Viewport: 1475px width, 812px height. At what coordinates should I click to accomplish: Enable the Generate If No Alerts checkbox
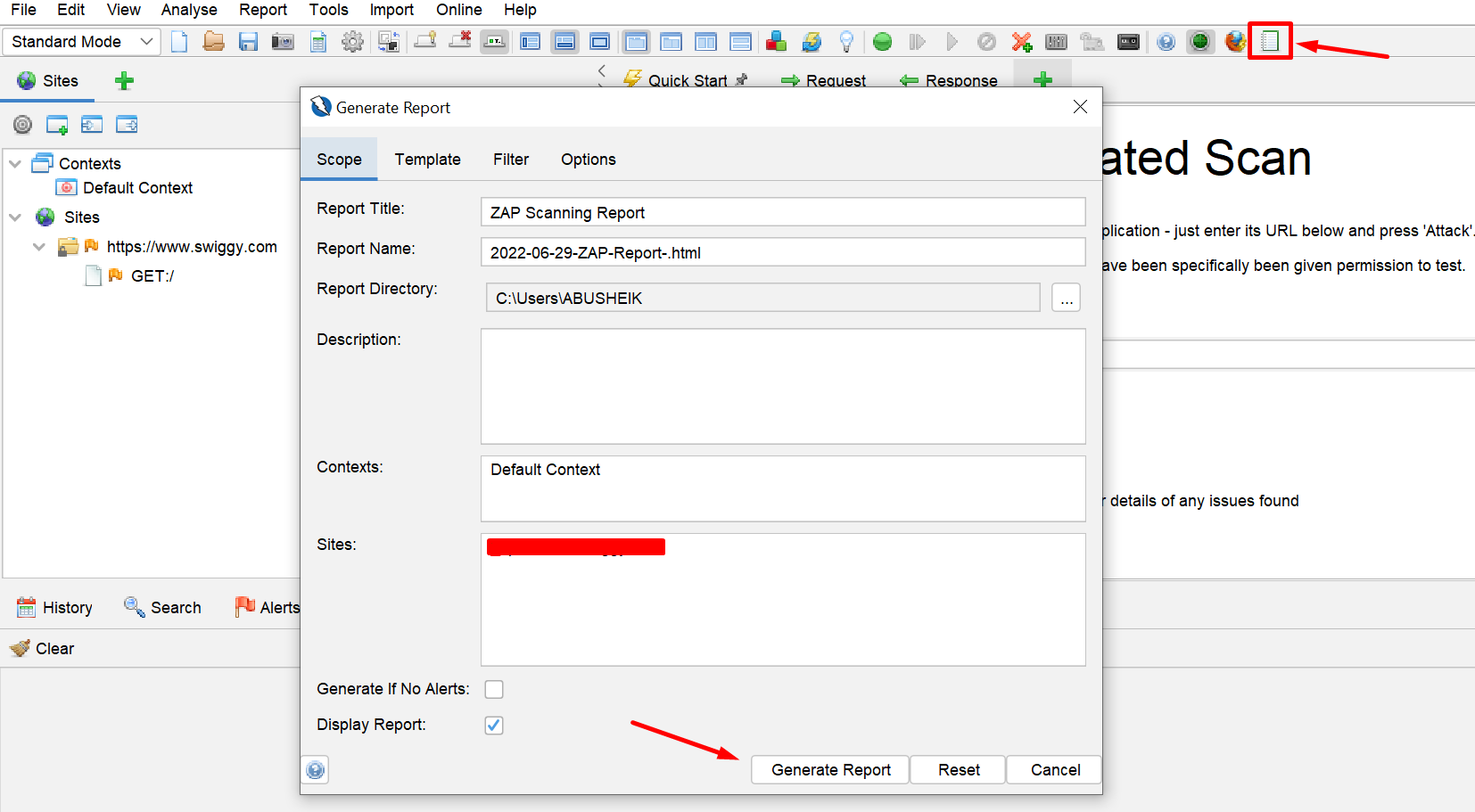point(494,689)
